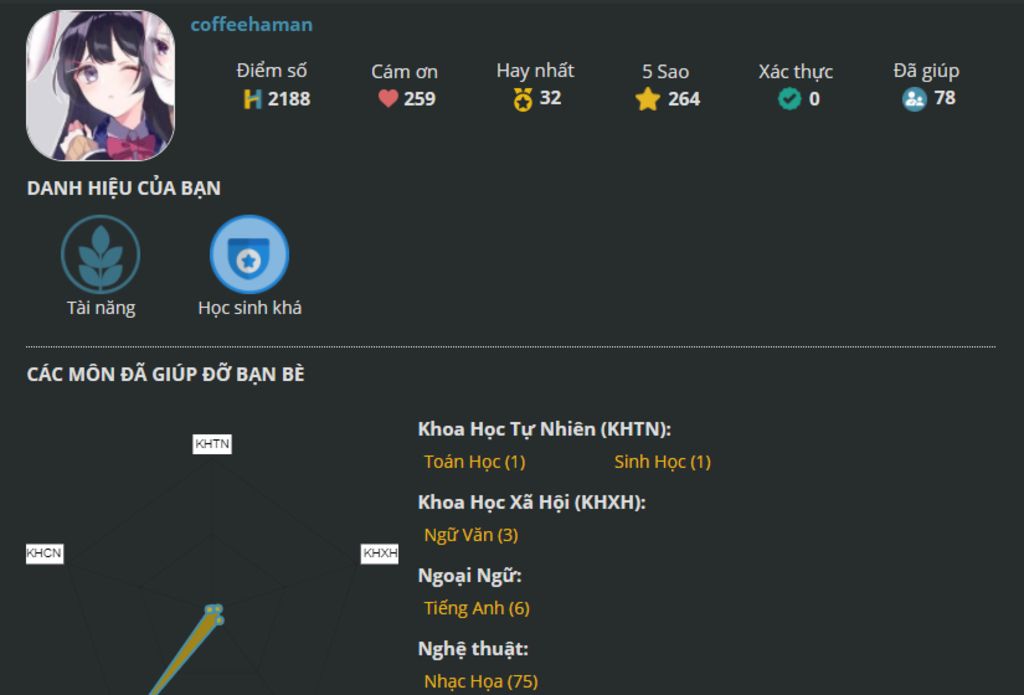Click the KHXH label on radar chart

coord(380,553)
